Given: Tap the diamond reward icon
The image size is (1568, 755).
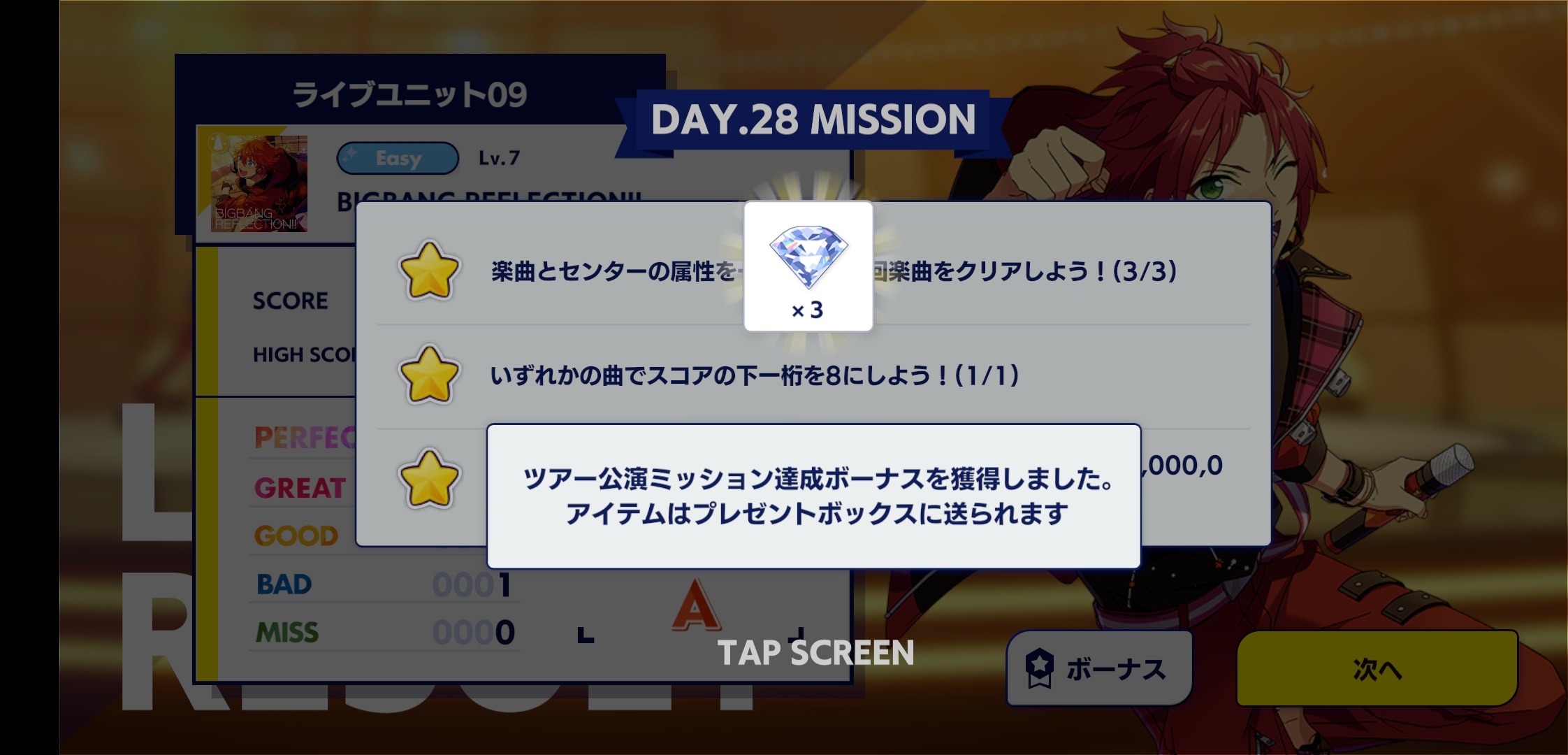Looking at the screenshot, I should (808, 257).
